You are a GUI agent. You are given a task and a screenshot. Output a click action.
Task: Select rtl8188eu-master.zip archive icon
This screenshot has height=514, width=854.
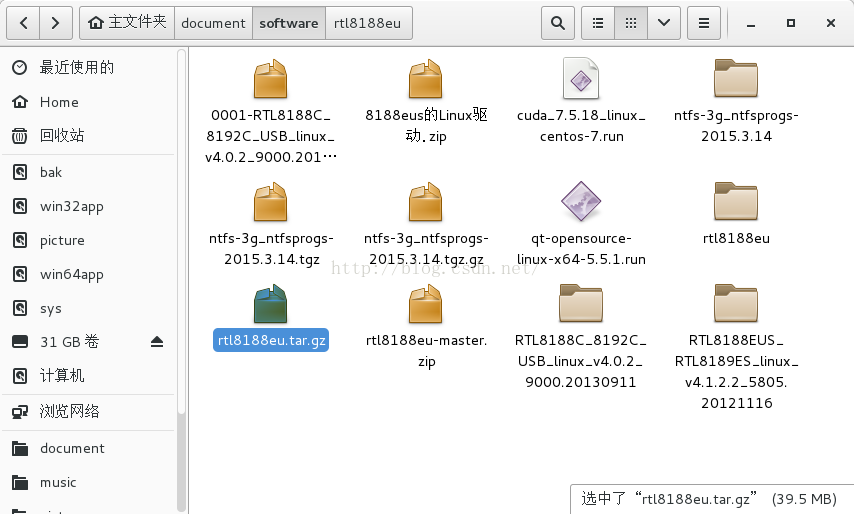(426, 304)
